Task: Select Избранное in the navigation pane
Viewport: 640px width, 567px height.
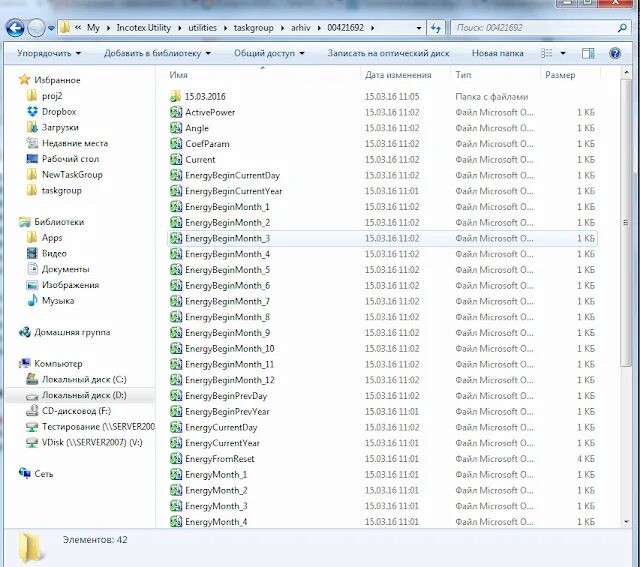Action: pos(57,80)
